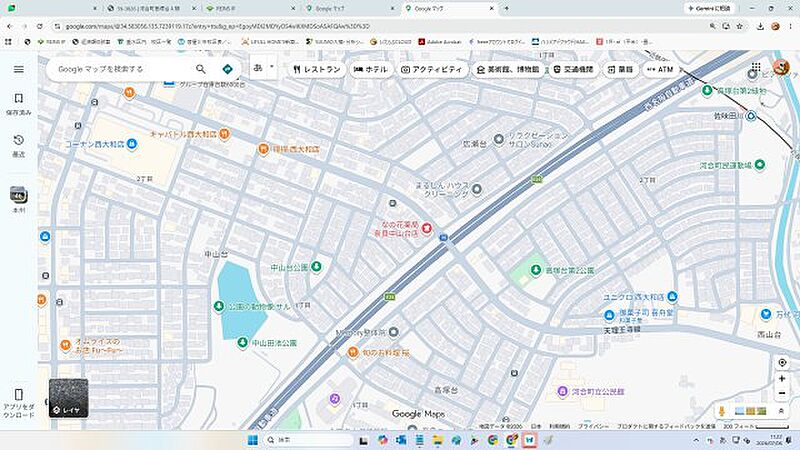
Task: Switch to the inactive Google マップ tab
Action: (350, 9)
